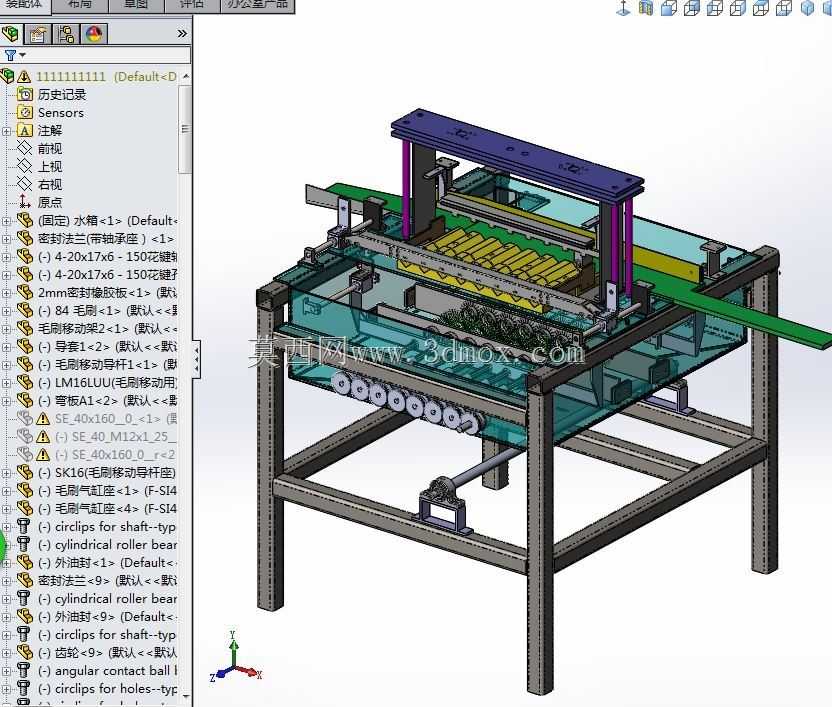Select the Back view cube icon
The height and width of the screenshot is (707, 832).
pyautogui.click(x=692, y=7)
